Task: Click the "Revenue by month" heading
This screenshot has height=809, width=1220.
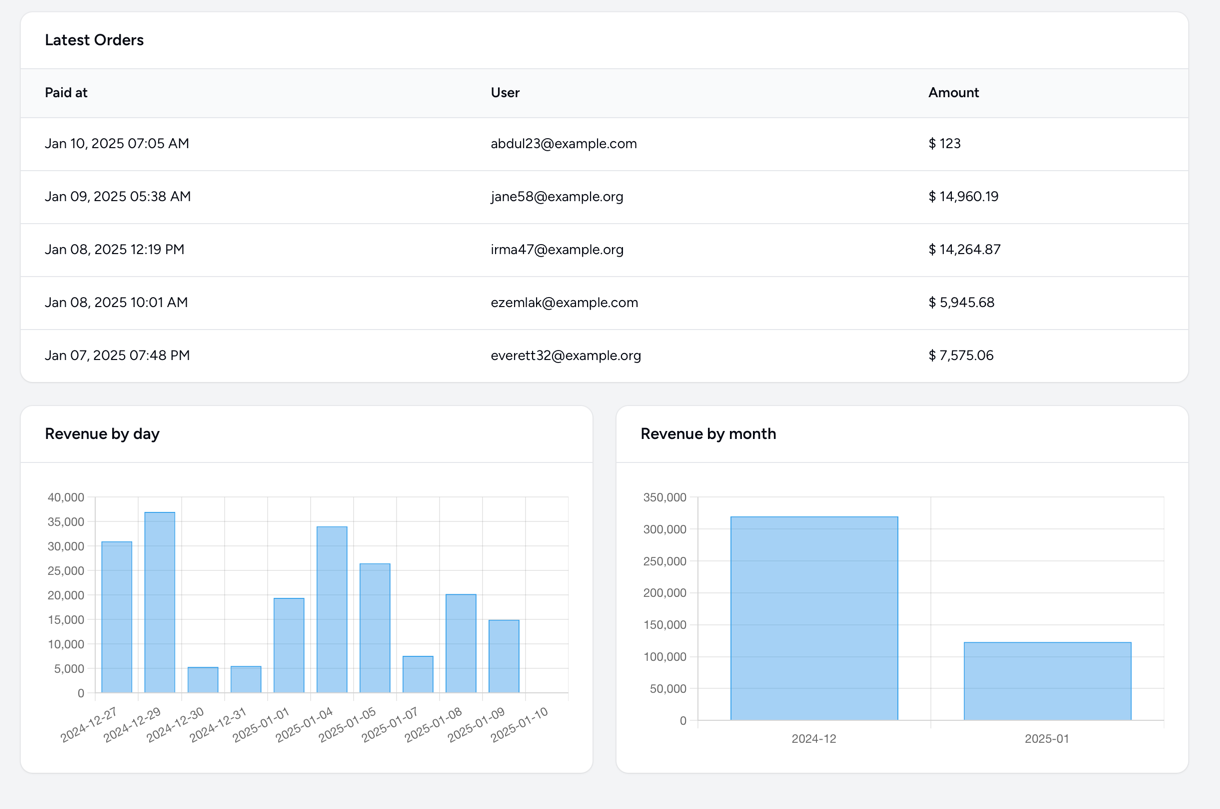Action: (708, 434)
